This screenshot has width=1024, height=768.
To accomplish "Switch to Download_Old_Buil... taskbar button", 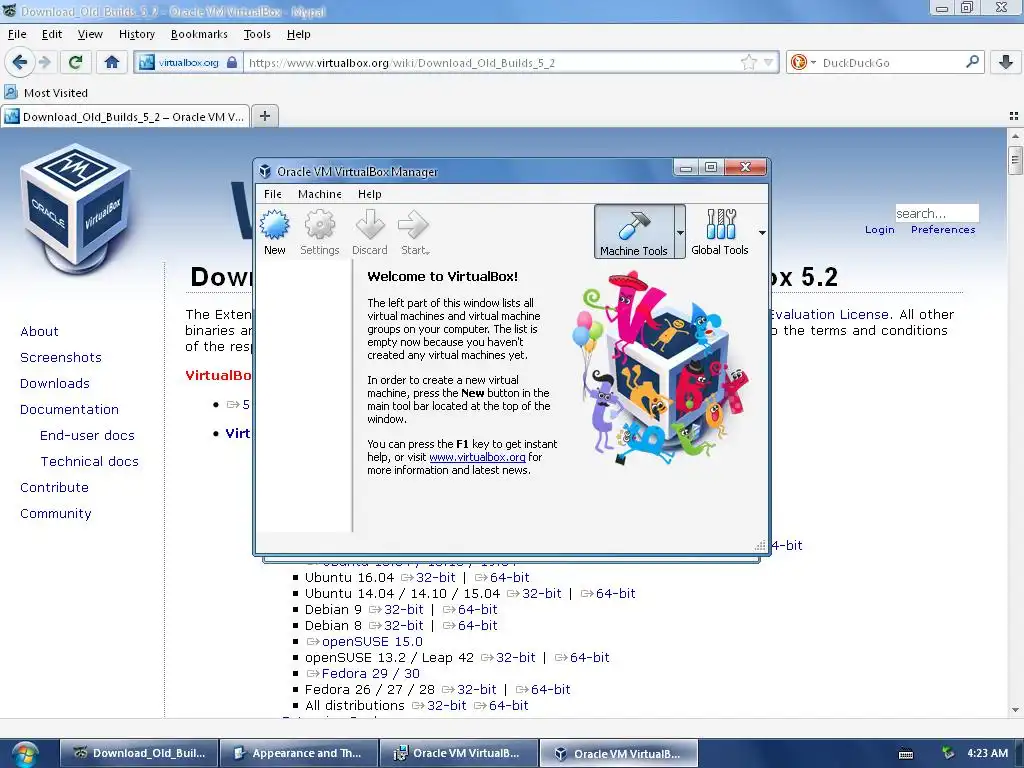I will click(140, 753).
